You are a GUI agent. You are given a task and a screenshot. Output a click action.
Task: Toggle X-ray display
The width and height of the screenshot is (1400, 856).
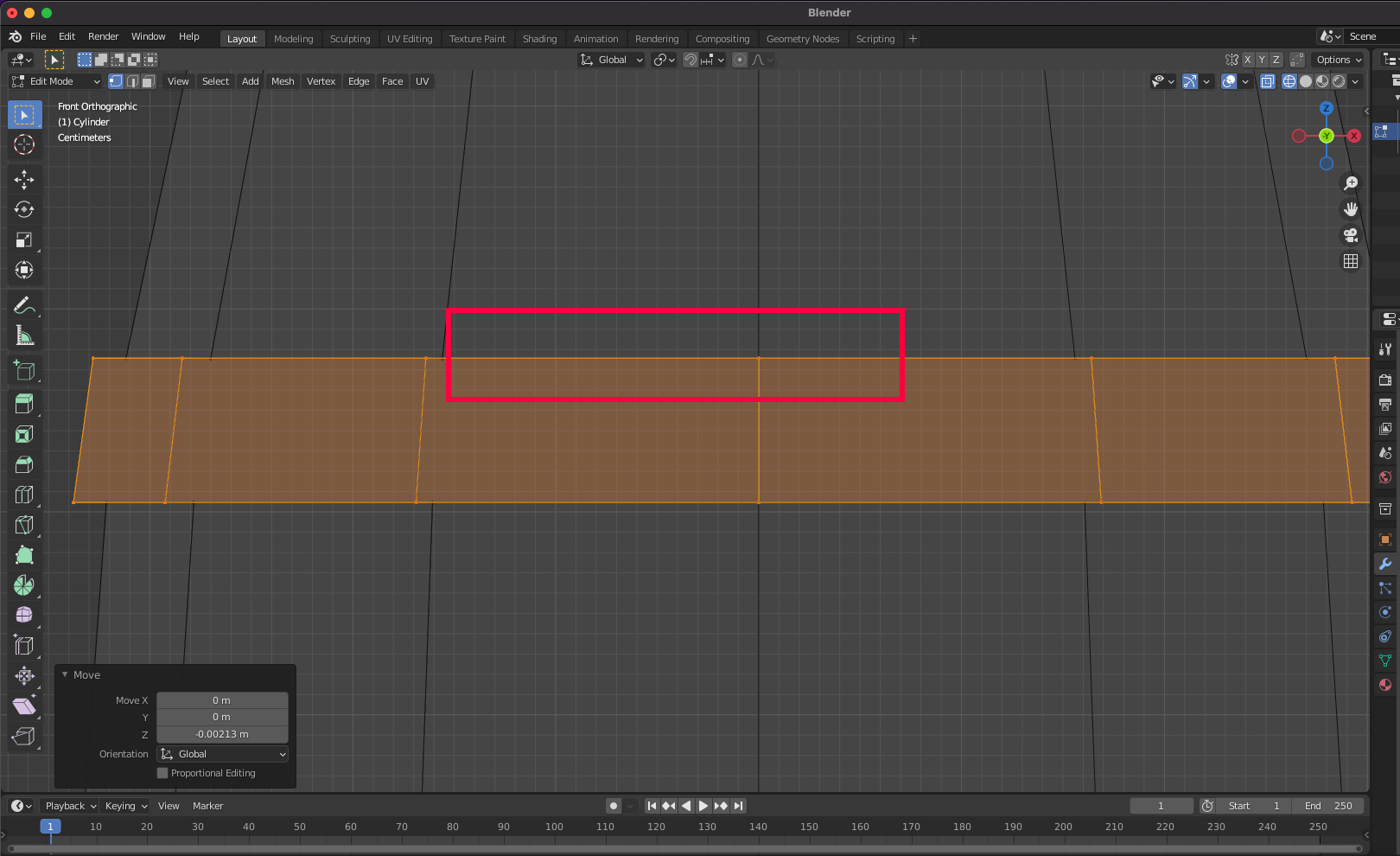pos(1268,81)
